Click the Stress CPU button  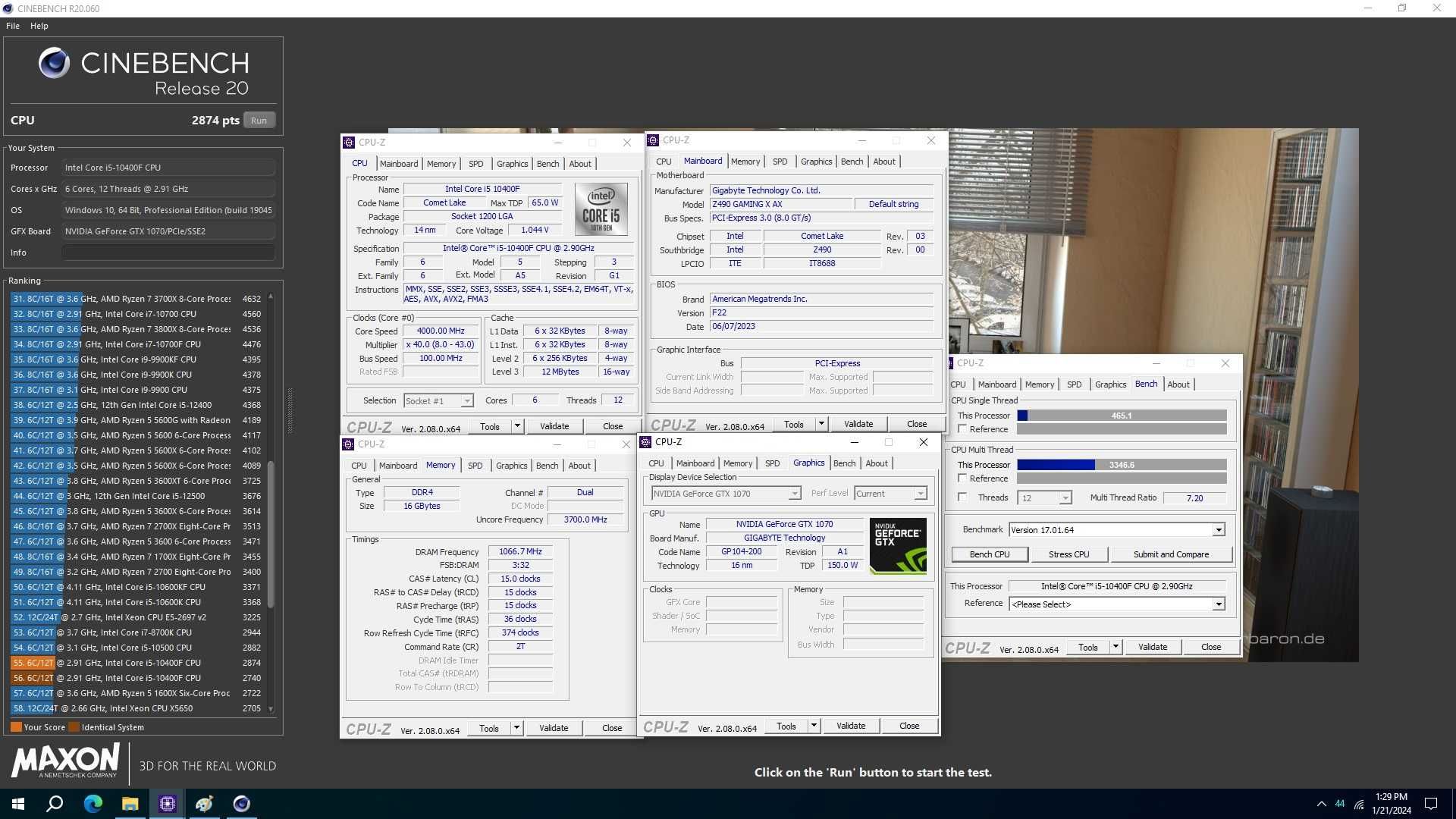coord(1068,554)
